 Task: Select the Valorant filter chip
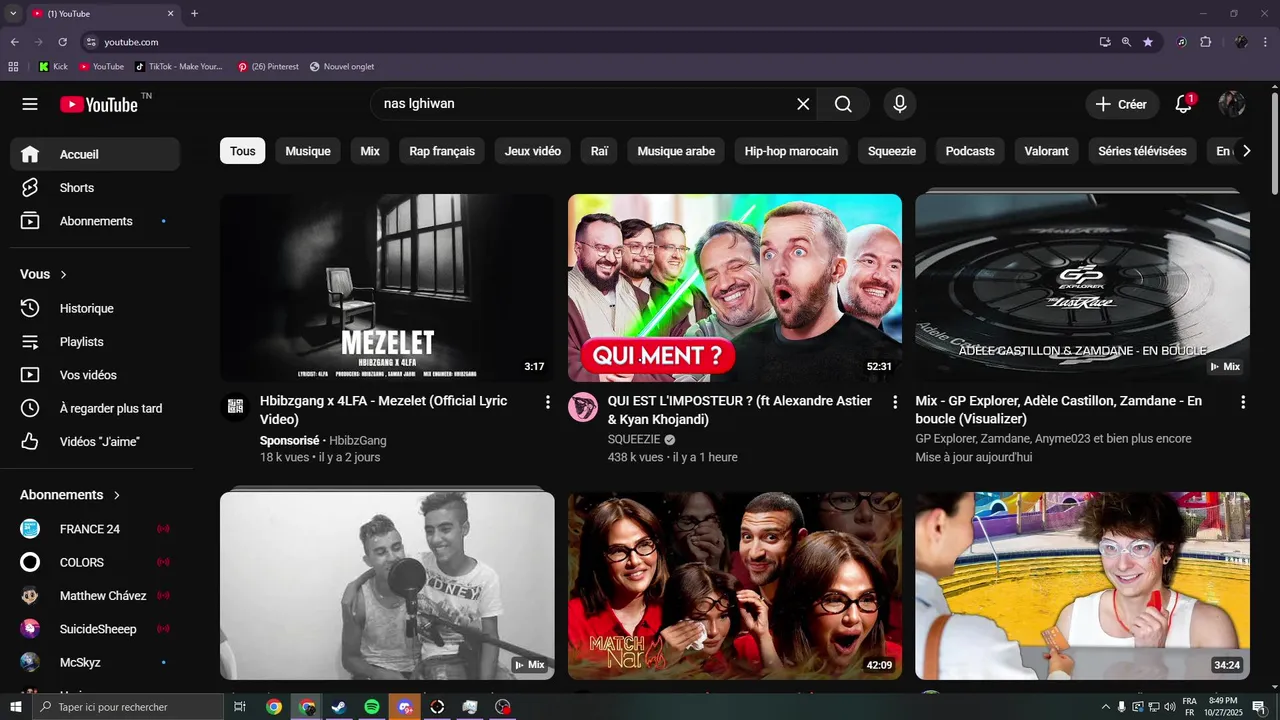(x=1047, y=151)
